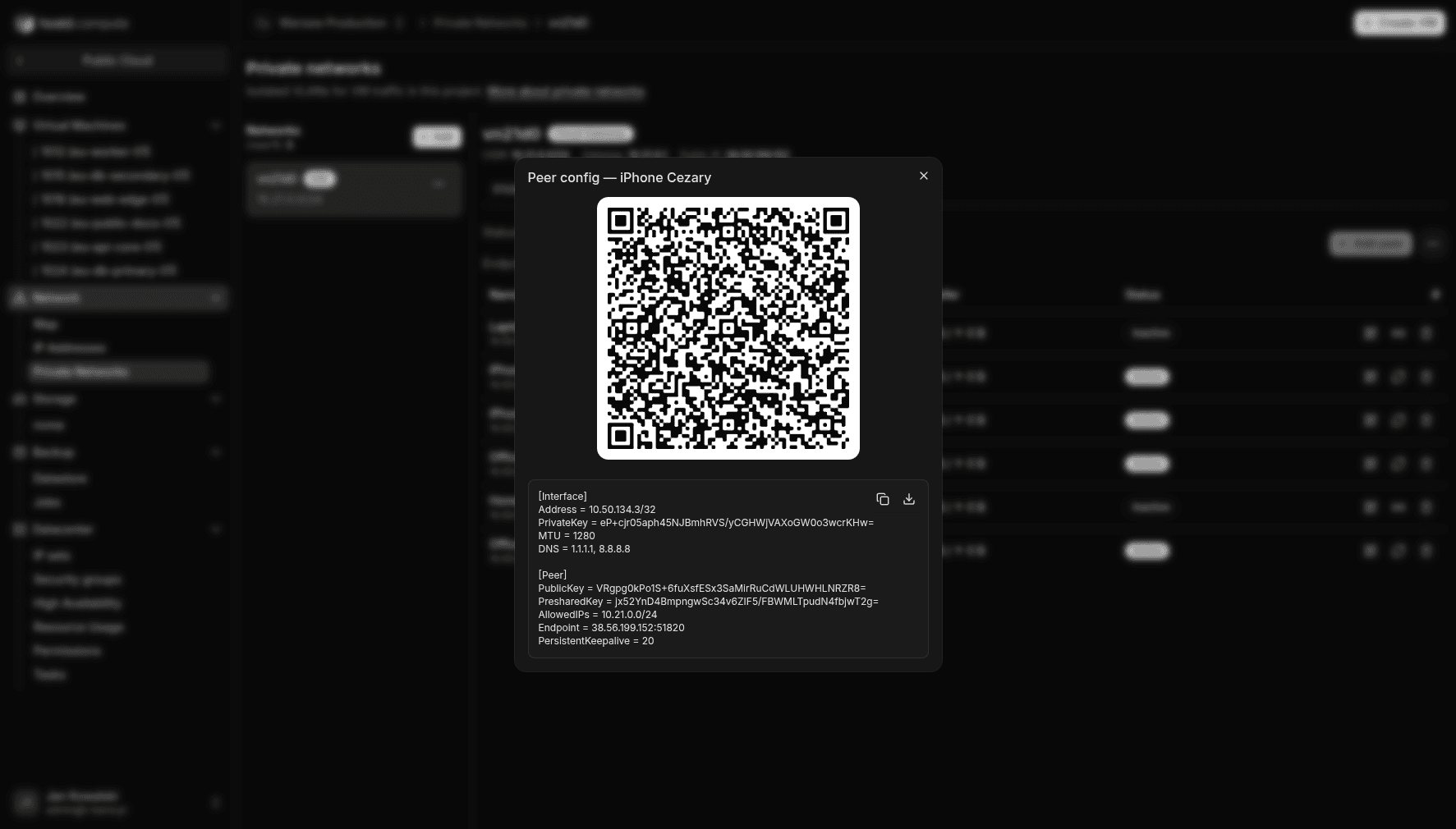The image size is (1456, 829).
Task: Click the '[Peer]' section header line
Action: coord(553,575)
